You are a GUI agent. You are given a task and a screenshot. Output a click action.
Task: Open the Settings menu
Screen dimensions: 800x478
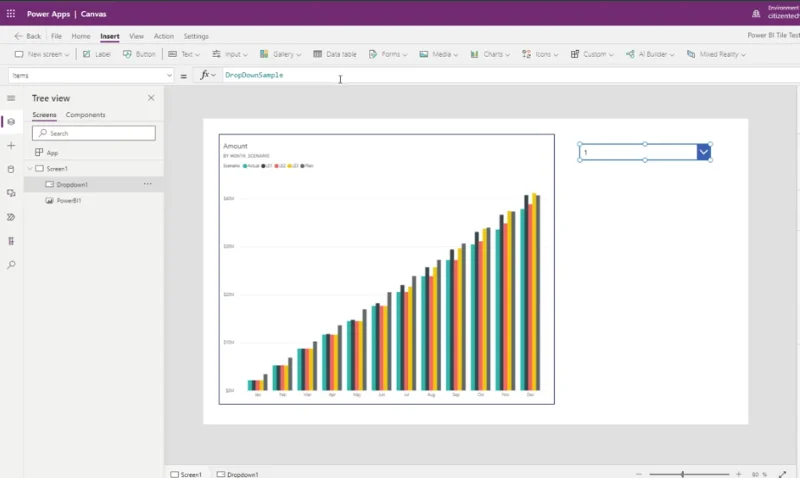pos(196,36)
